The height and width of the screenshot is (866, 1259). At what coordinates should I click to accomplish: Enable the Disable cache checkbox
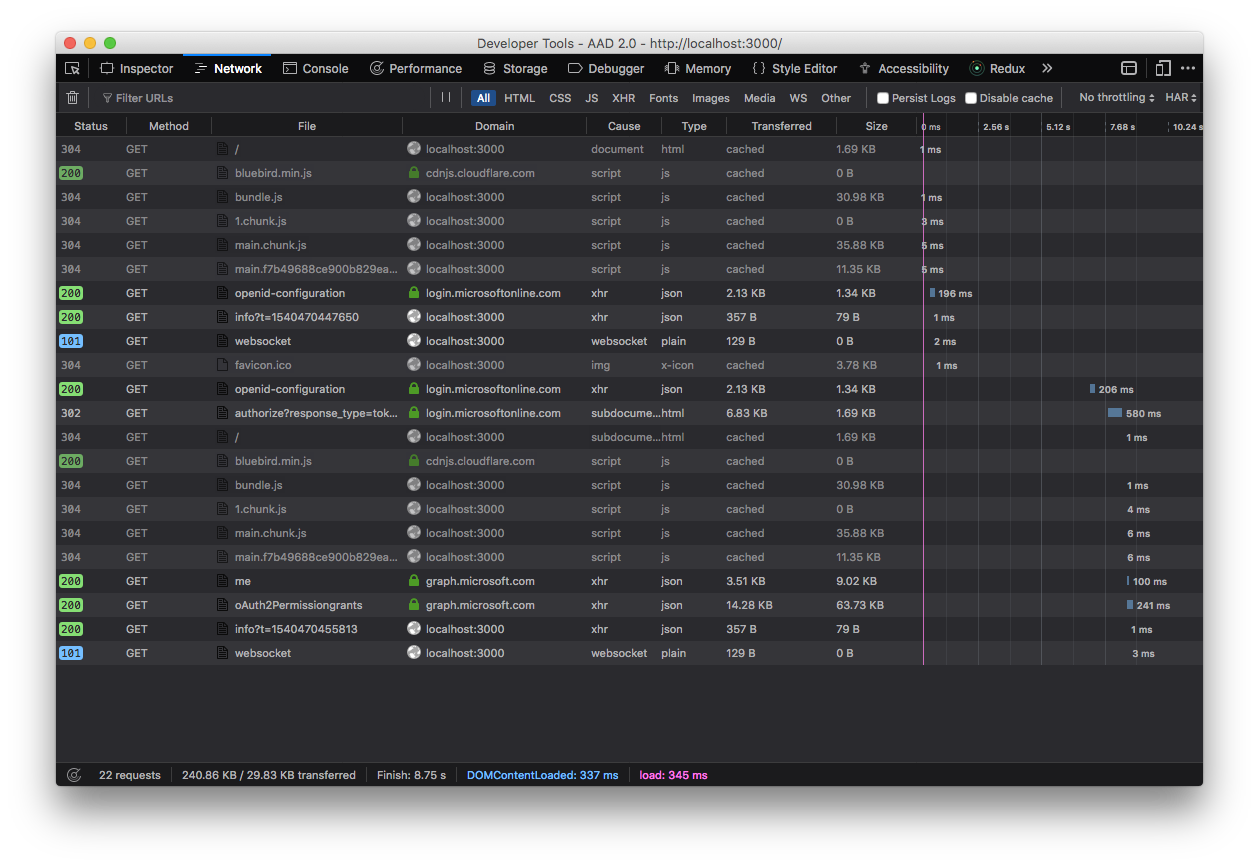click(x=969, y=97)
